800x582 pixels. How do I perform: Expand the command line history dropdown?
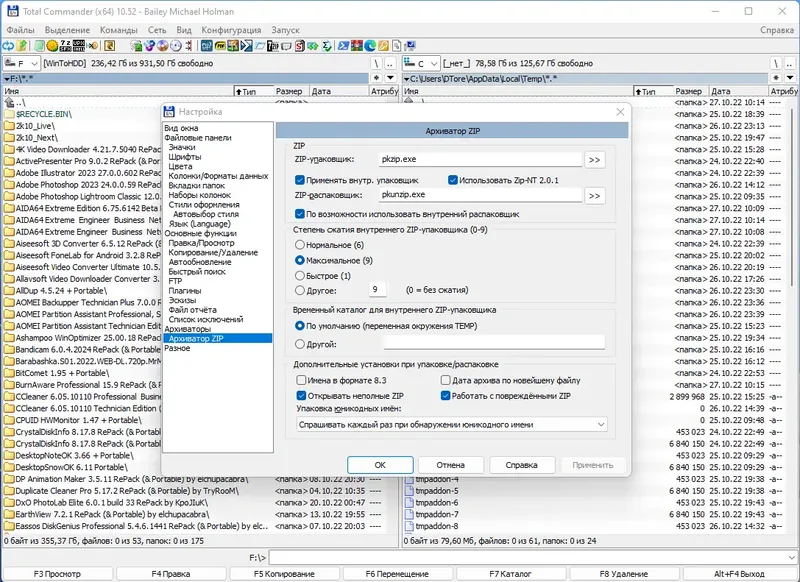pos(792,557)
